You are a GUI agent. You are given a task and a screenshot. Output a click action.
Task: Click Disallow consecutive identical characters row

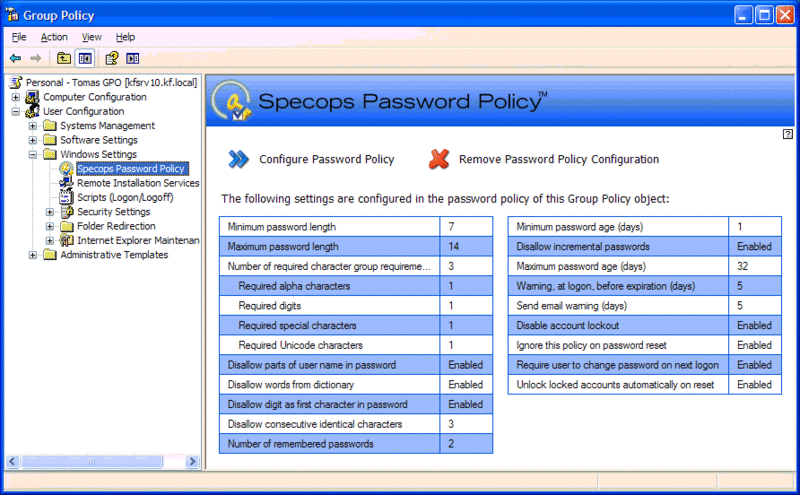(x=356, y=424)
